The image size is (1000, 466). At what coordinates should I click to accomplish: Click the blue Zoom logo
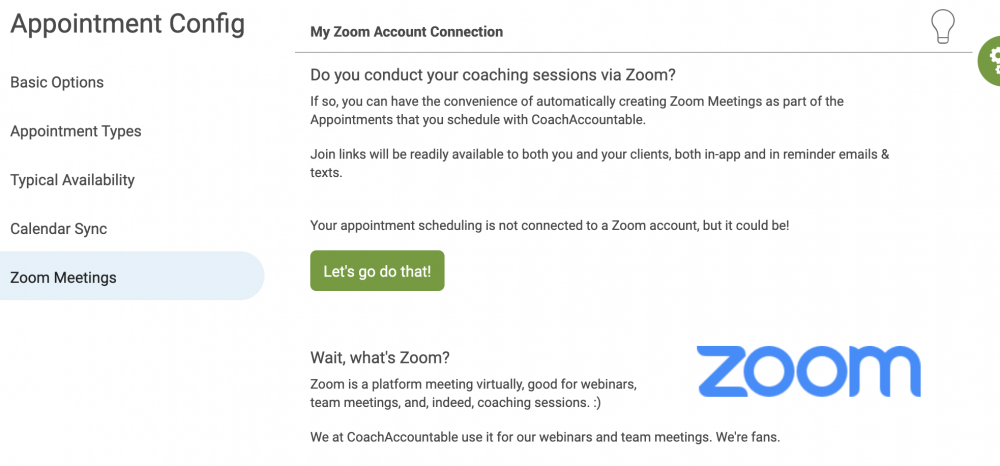pyautogui.click(x=809, y=371)
